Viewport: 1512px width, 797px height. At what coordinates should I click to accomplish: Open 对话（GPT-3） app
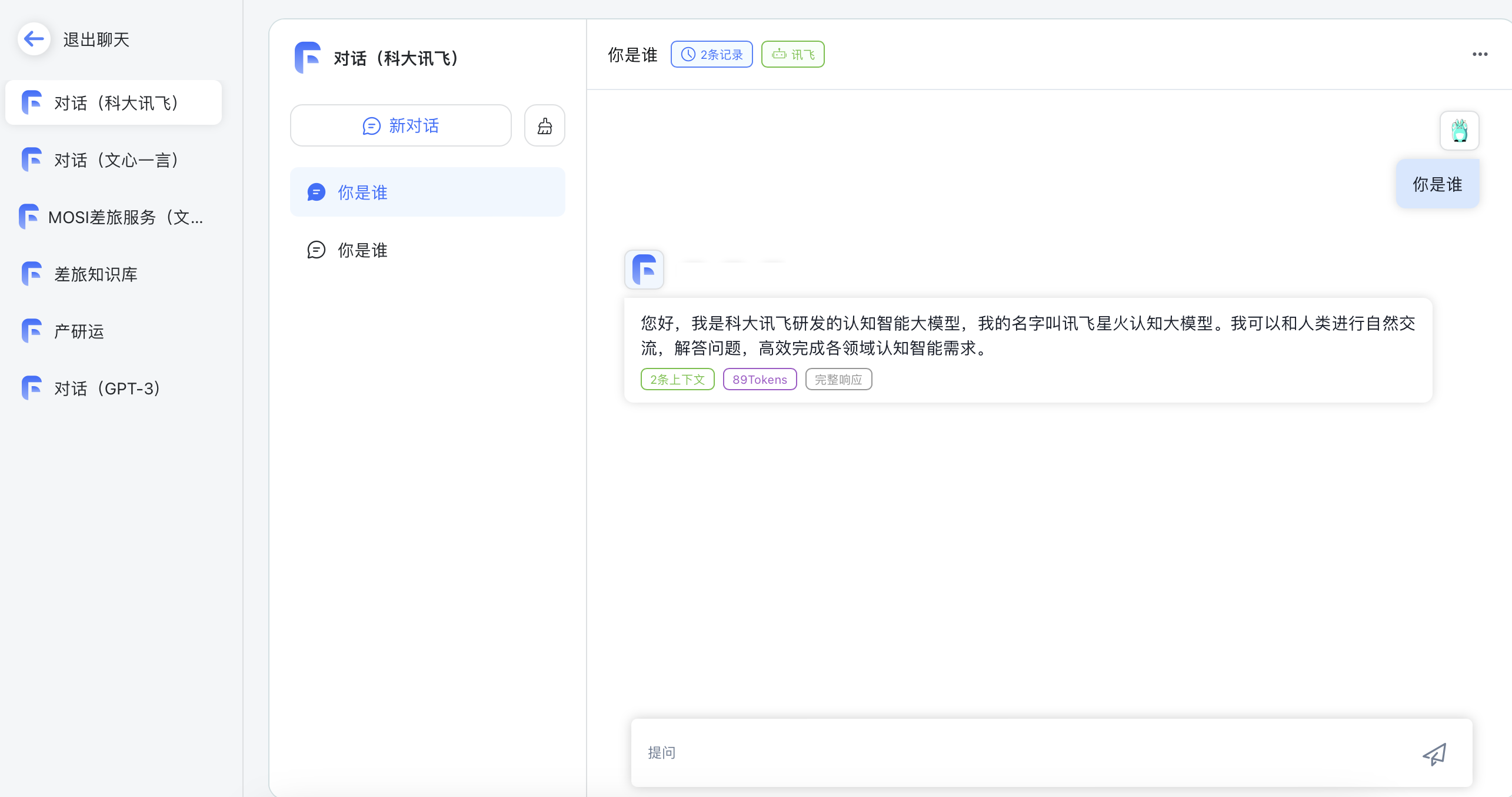tap(114, 388)
